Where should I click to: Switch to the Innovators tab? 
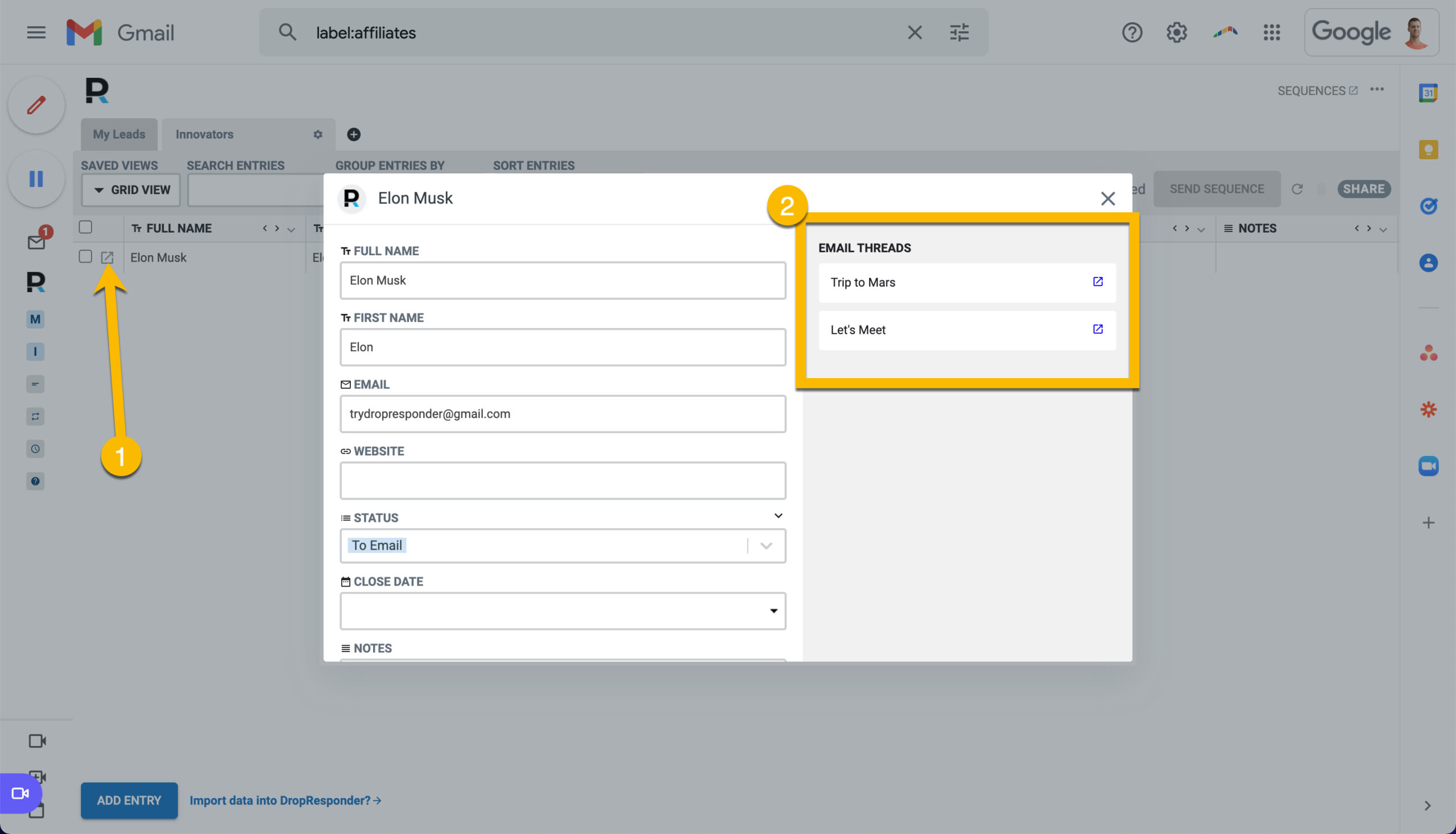(204, 134)
